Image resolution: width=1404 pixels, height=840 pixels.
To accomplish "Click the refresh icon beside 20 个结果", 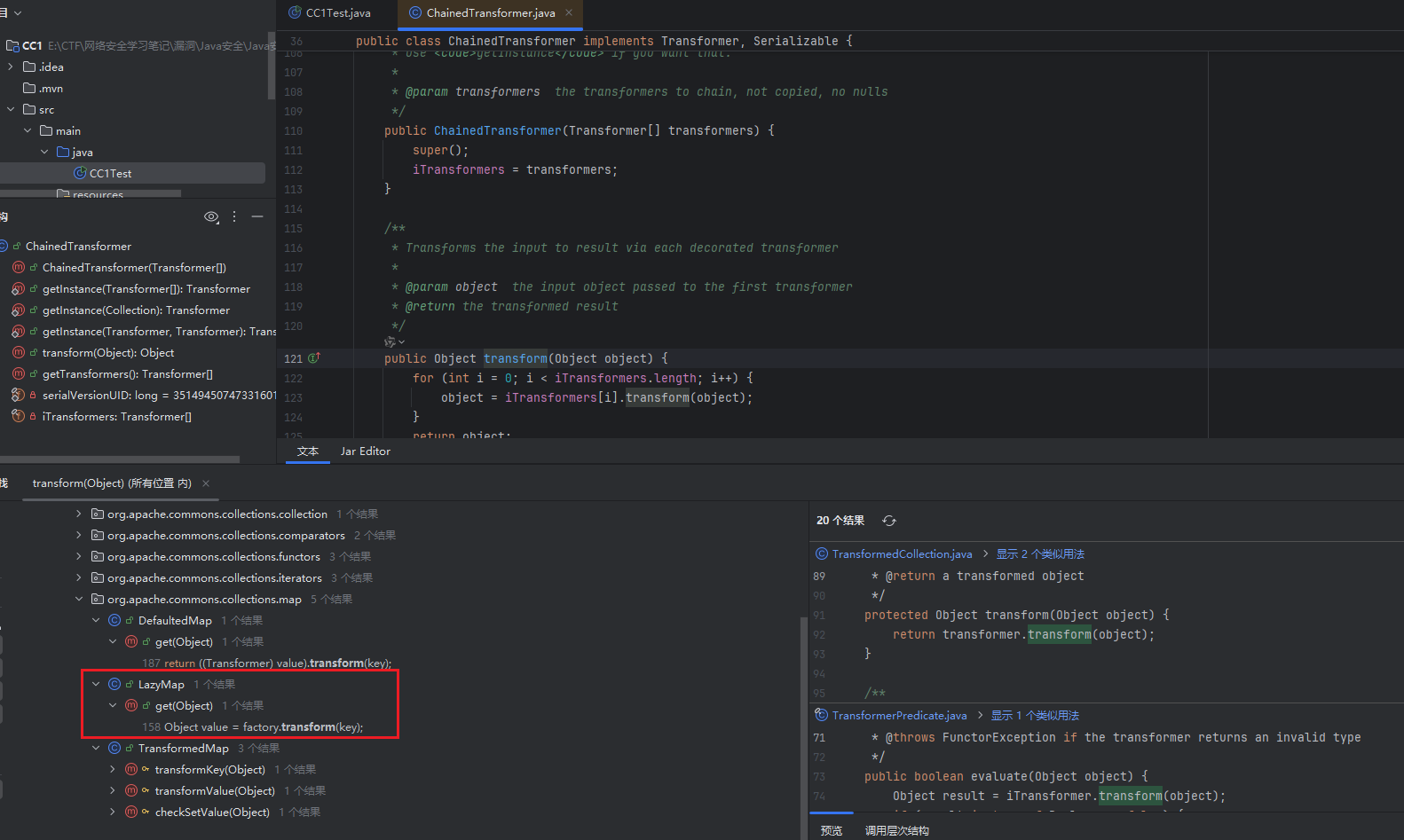I will (889, 521).
